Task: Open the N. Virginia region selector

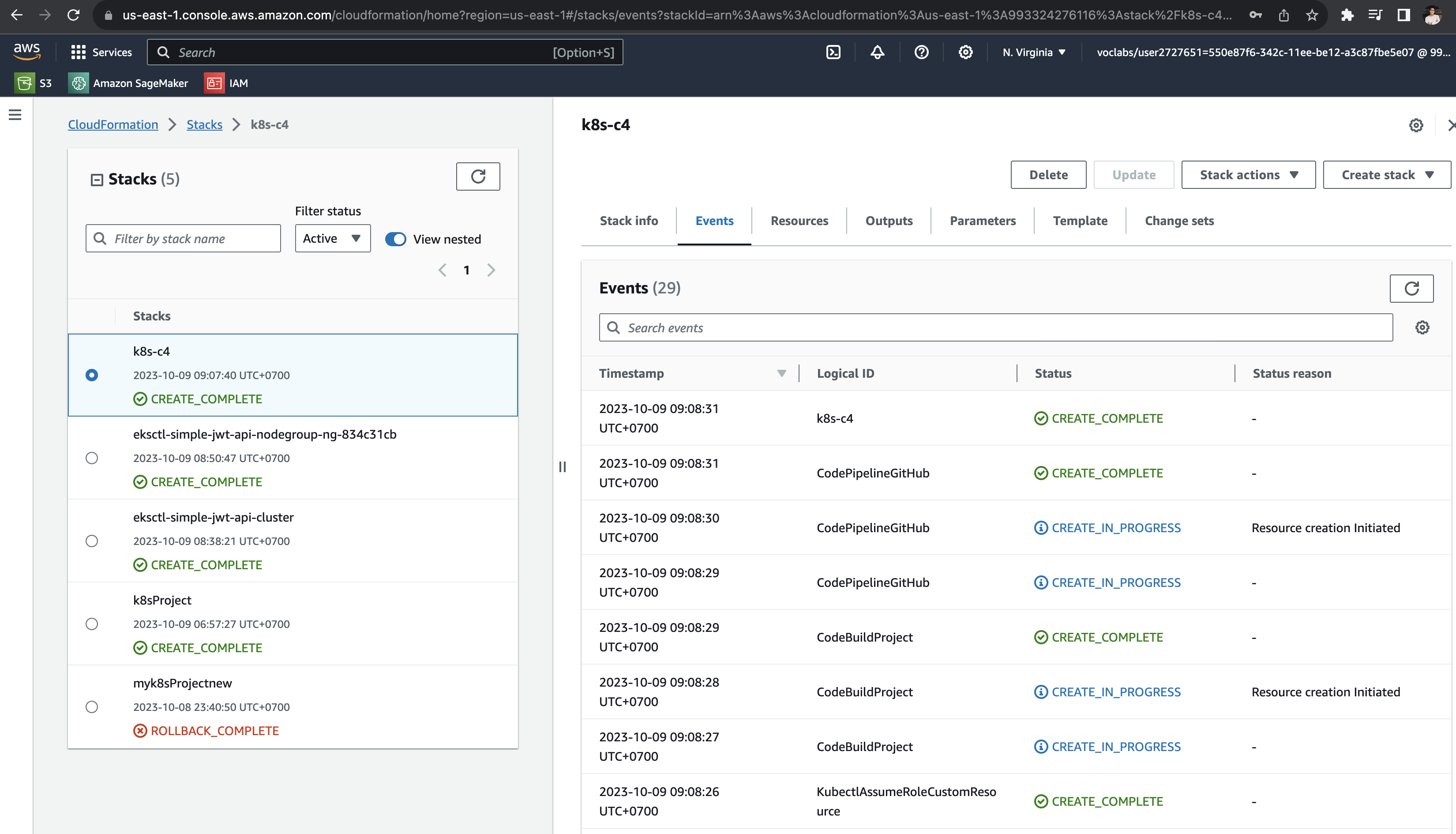Action: (x=1034, y=52)
